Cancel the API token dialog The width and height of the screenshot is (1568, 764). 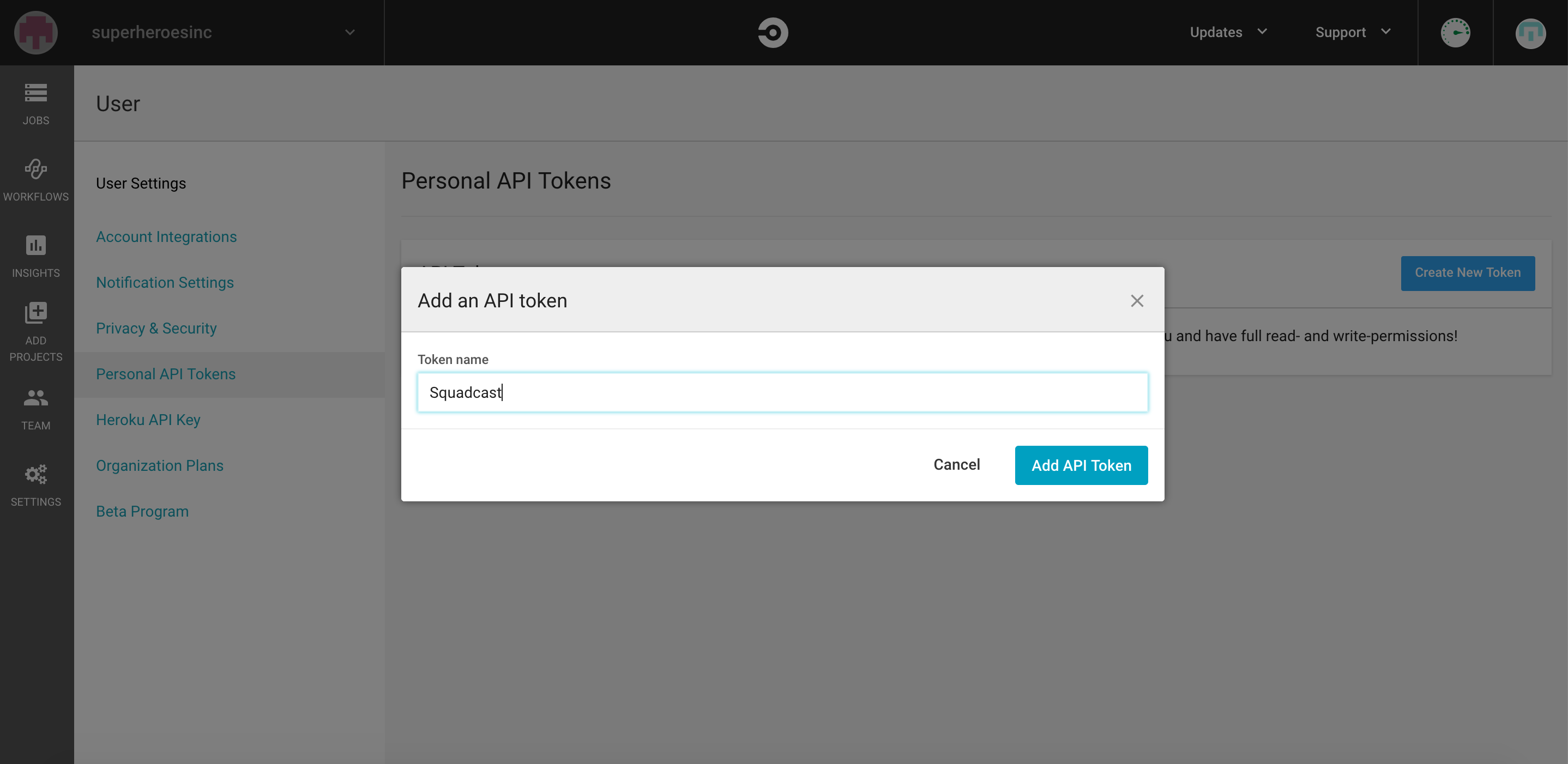(x=956, y=465)
